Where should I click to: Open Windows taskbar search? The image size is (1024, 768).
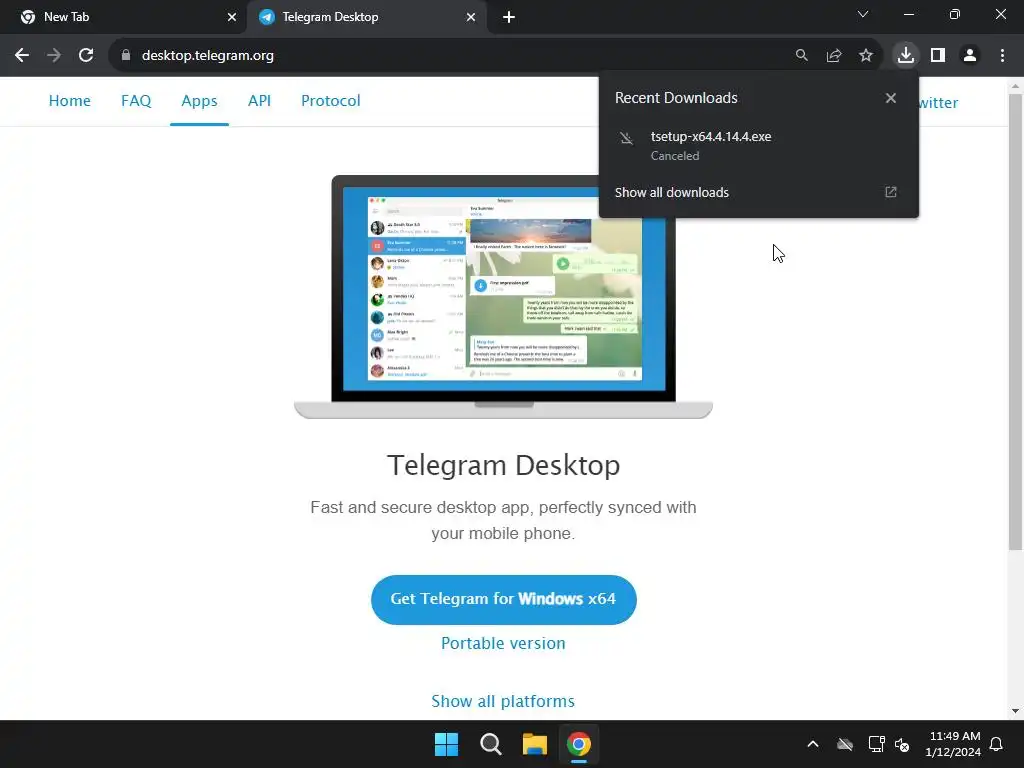[490, 744]
